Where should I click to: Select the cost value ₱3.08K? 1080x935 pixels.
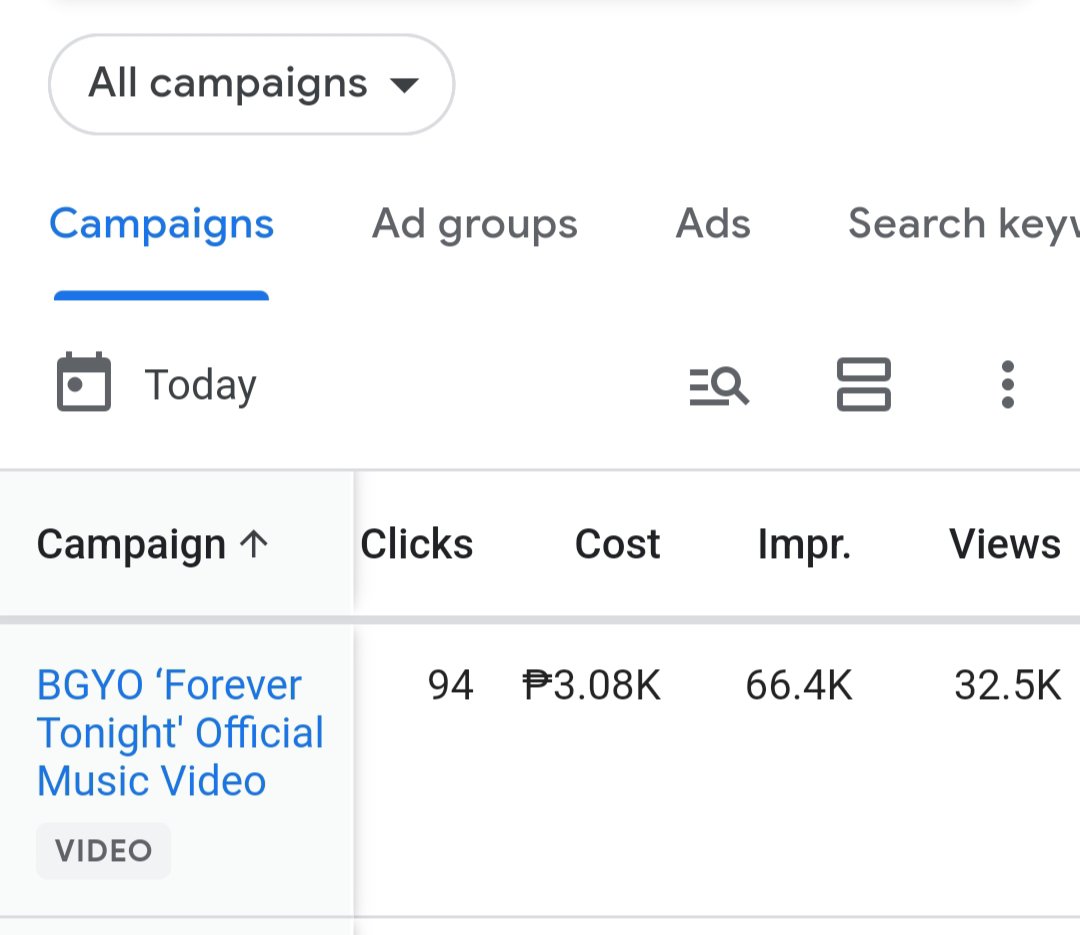pyautogui.click(x=592, y=686)
